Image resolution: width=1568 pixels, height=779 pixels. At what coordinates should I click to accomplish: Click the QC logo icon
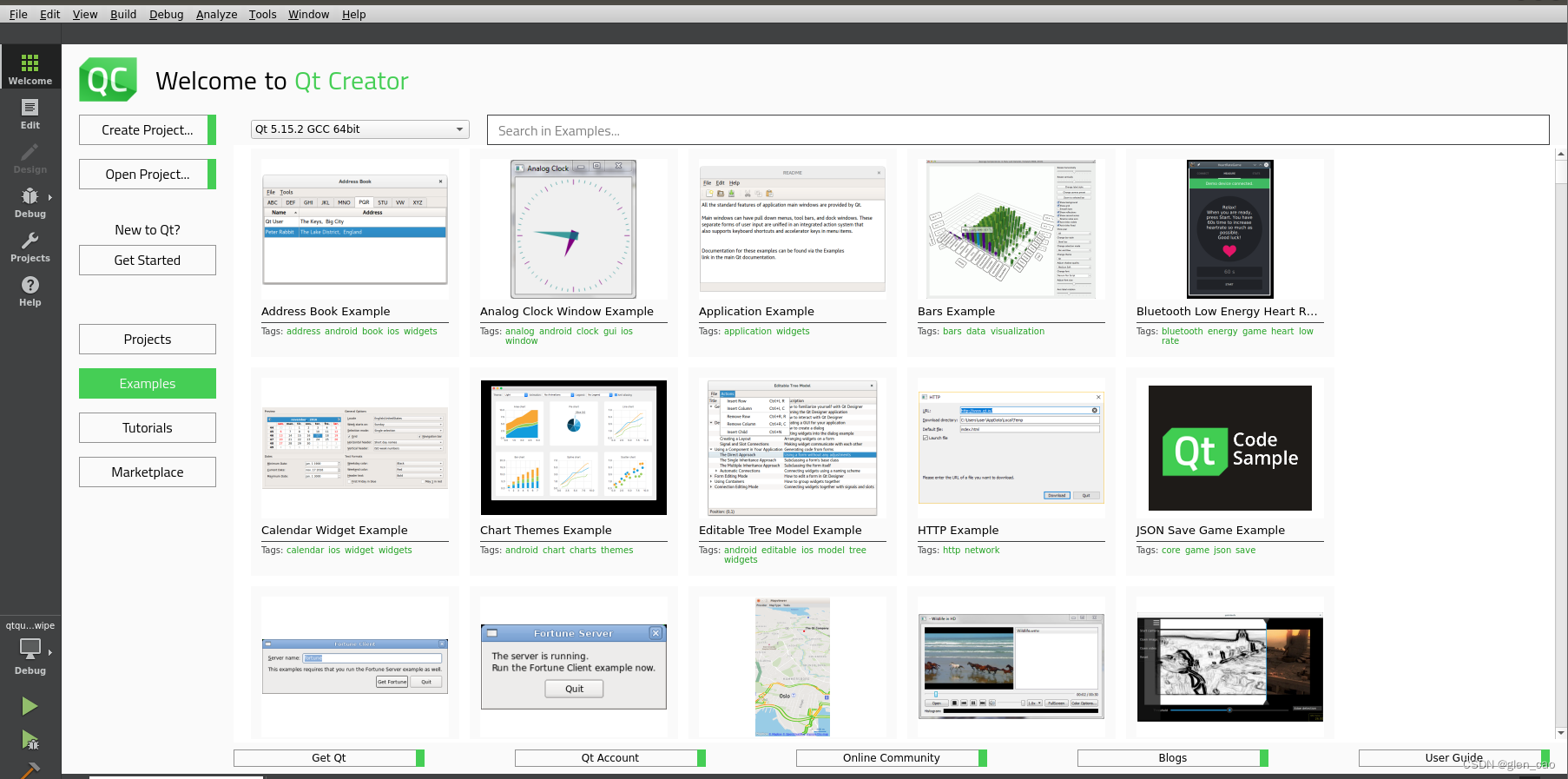coord(109,80)
